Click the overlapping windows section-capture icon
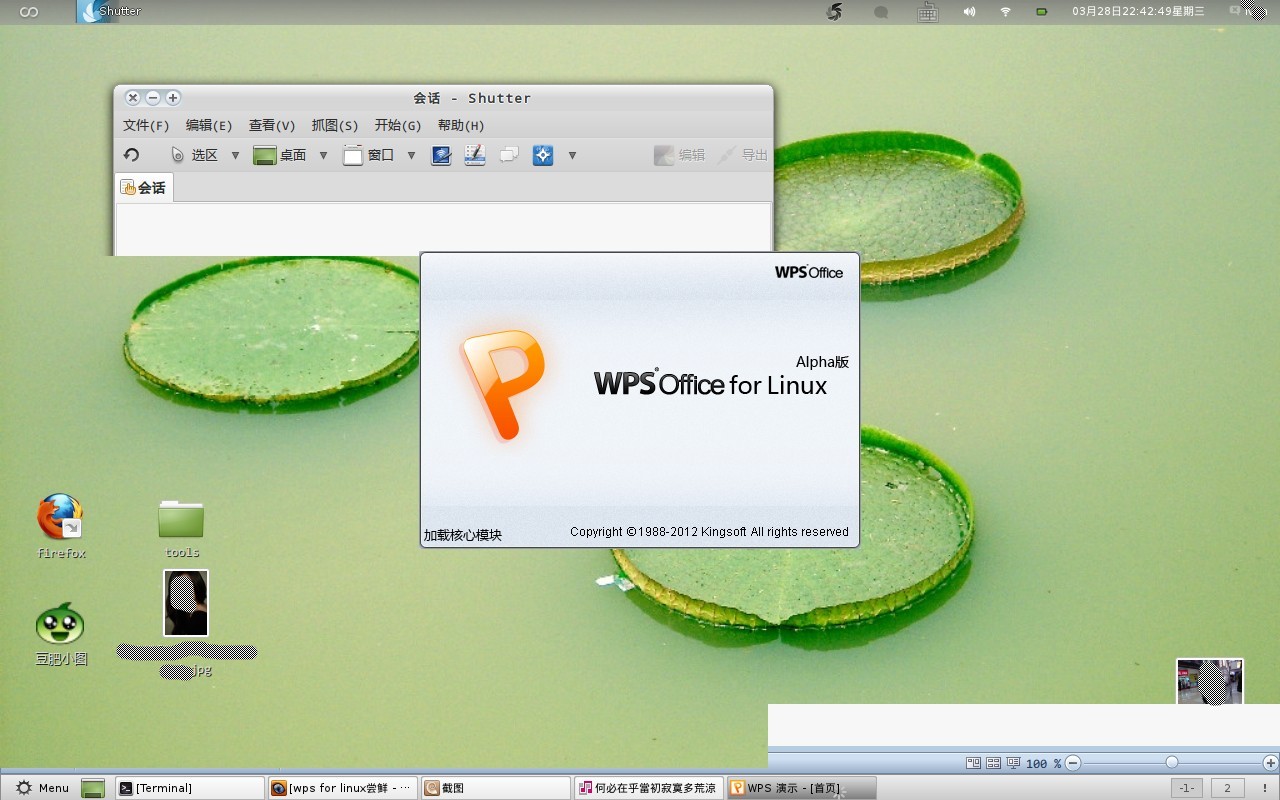Viewport: 1280px width, 800px height. (x=509, y=155)
